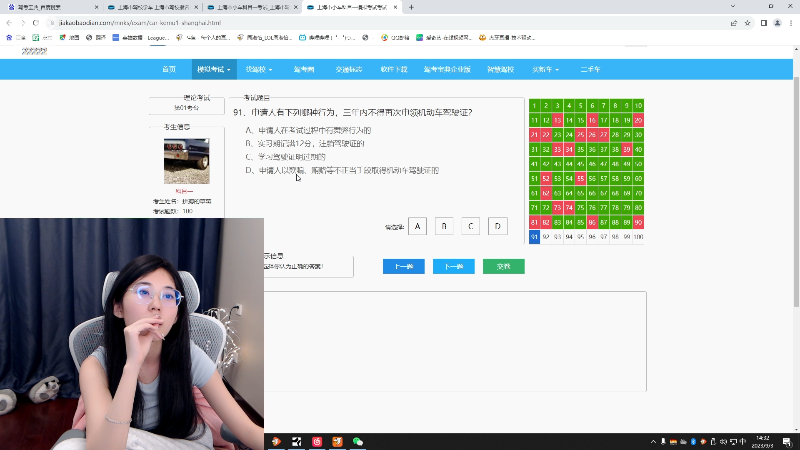Click the taskbar clock and date
The width and height of the screenshot is (800, 450).
[x=763, y=442]
